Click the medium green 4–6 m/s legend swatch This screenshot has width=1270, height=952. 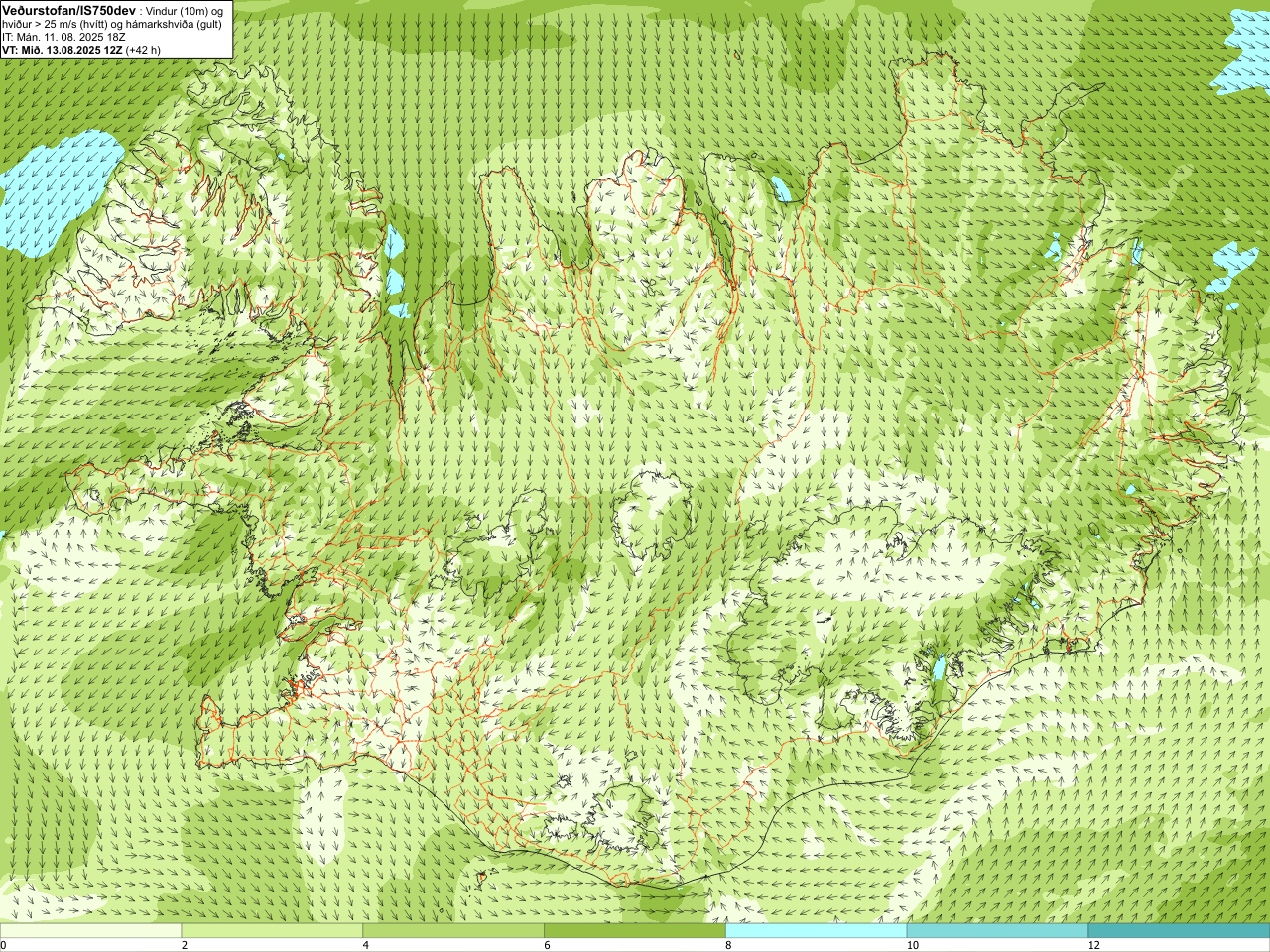453,931
